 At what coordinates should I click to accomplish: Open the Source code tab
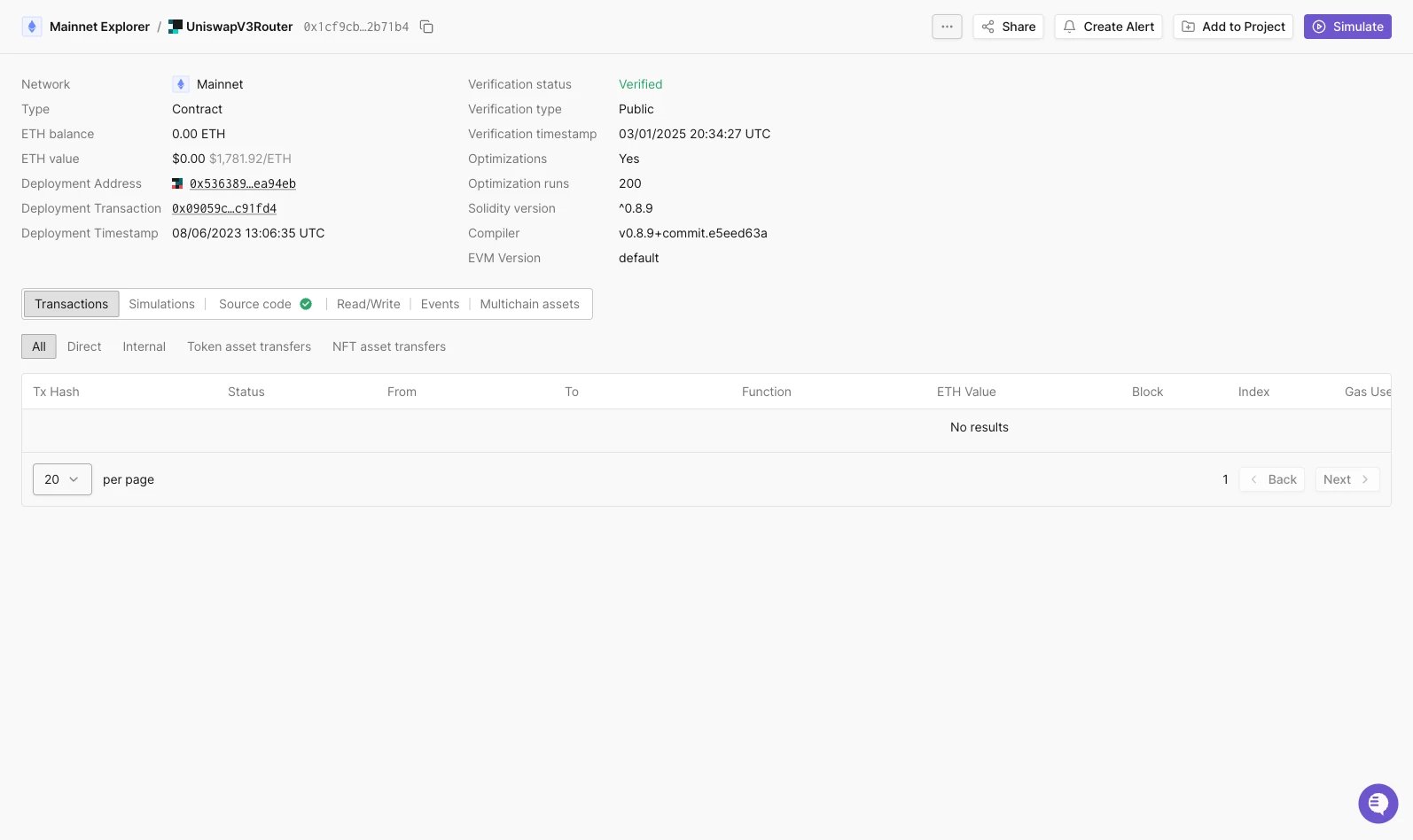(255, 304)
